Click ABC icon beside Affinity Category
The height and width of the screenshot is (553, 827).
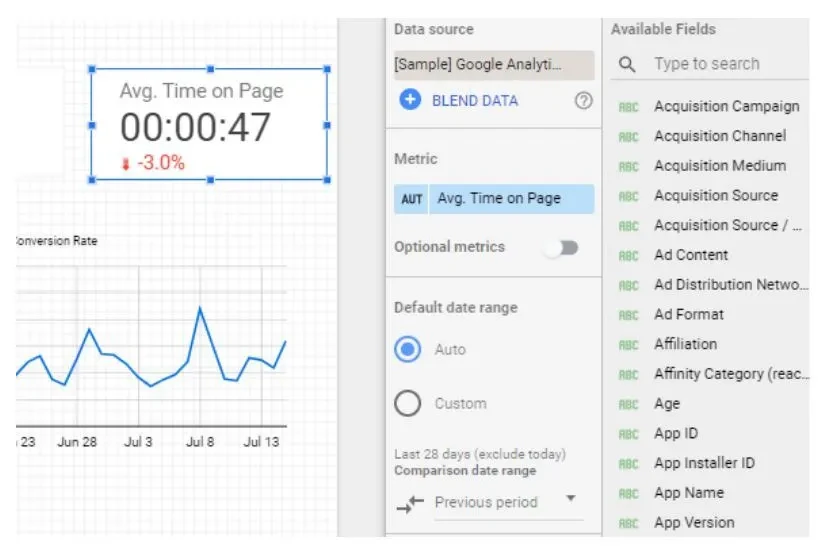(628, 375)
